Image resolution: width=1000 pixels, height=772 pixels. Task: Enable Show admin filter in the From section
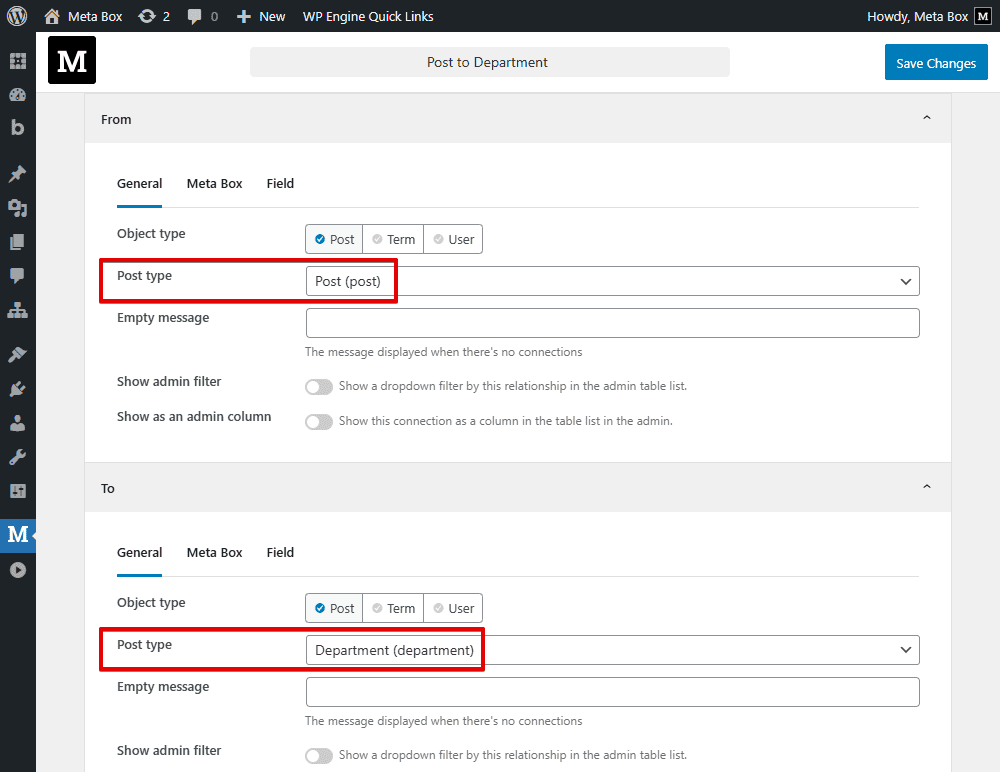(319, 386)
